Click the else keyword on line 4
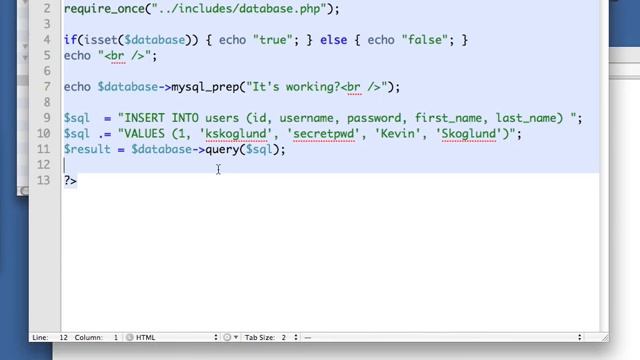 (333, 40)
